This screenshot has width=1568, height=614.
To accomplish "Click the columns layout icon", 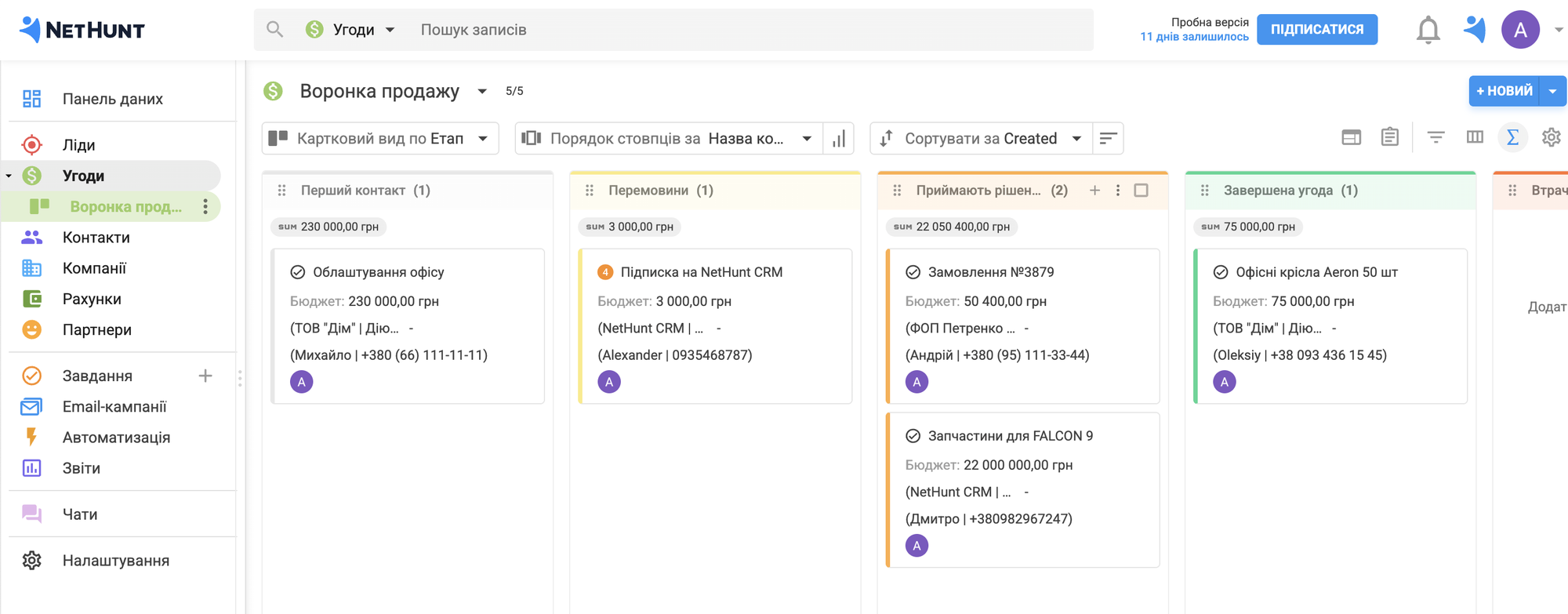I will pos(1474,138).
